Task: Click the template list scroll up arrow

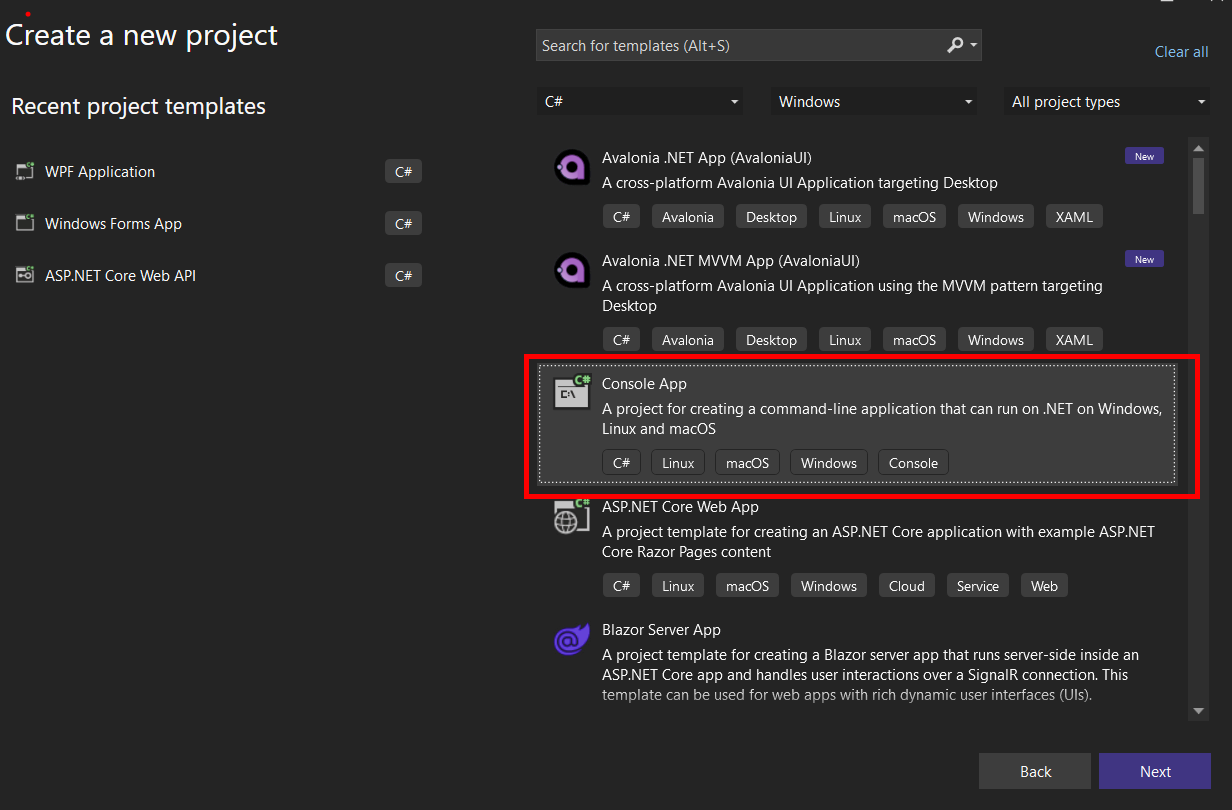Action: (x=1198, y=148)
